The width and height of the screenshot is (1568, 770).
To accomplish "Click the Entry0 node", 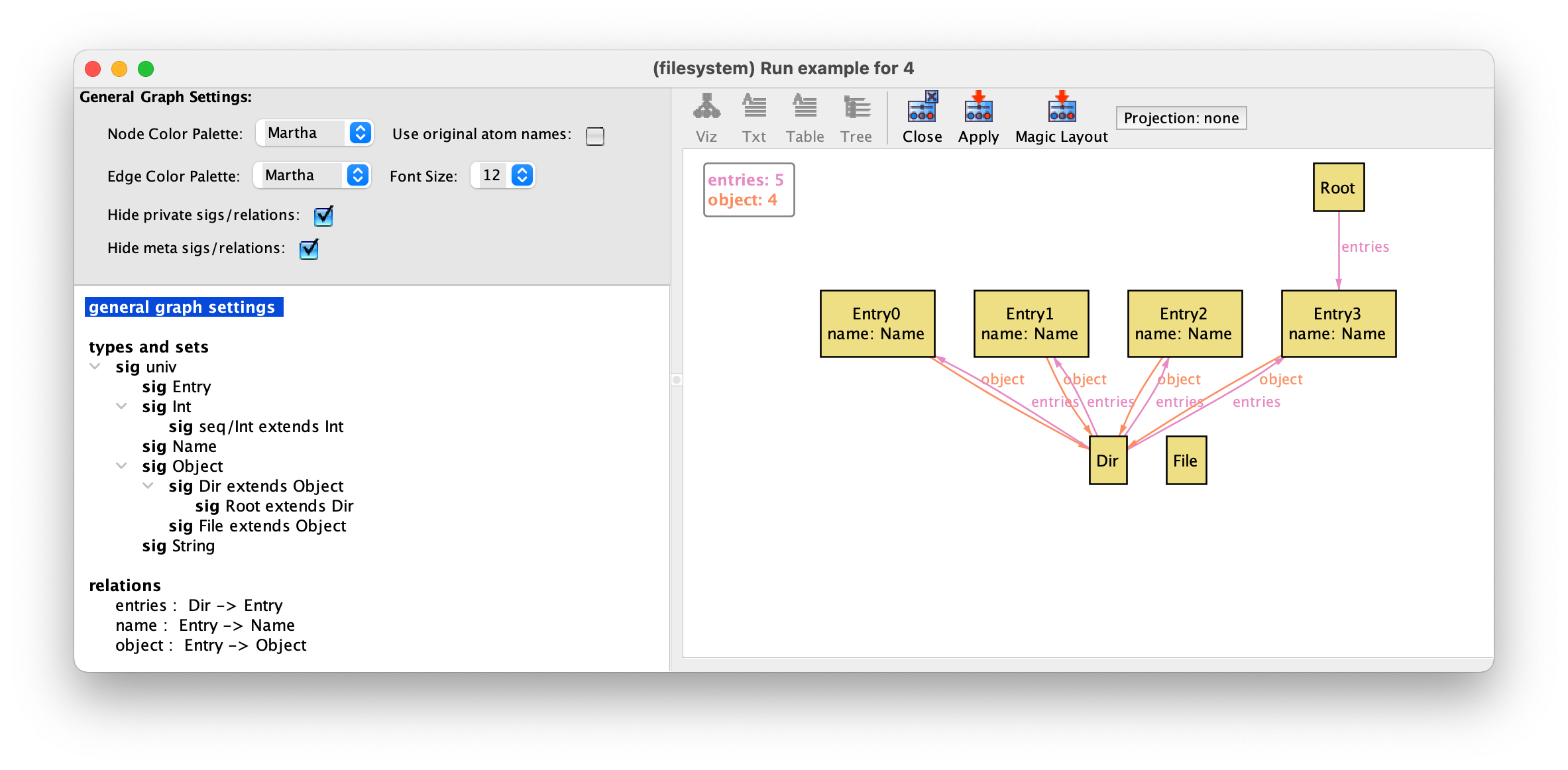I will point(877,323).
